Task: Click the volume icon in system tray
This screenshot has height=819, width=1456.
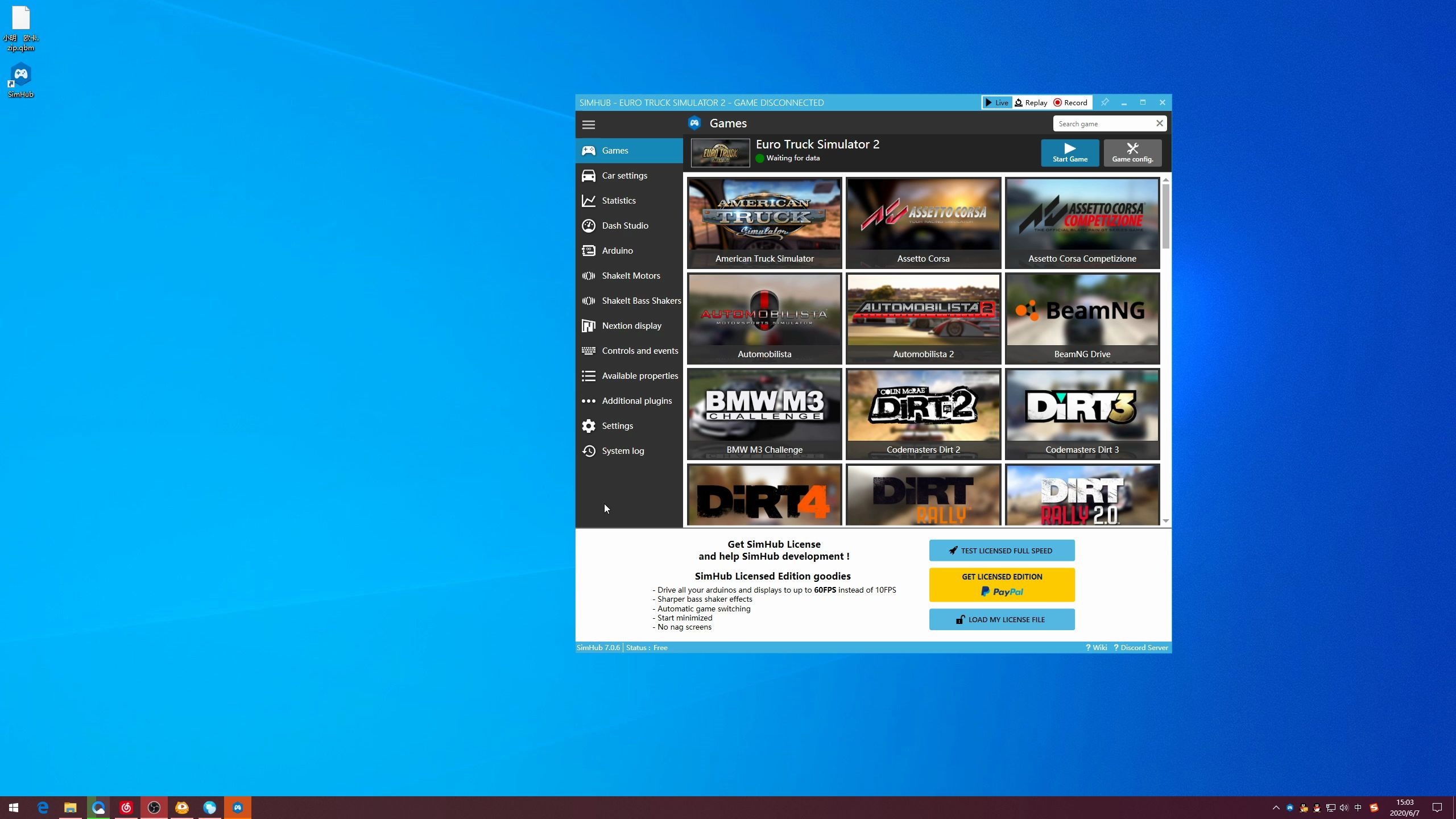Action: [1344, 808]
